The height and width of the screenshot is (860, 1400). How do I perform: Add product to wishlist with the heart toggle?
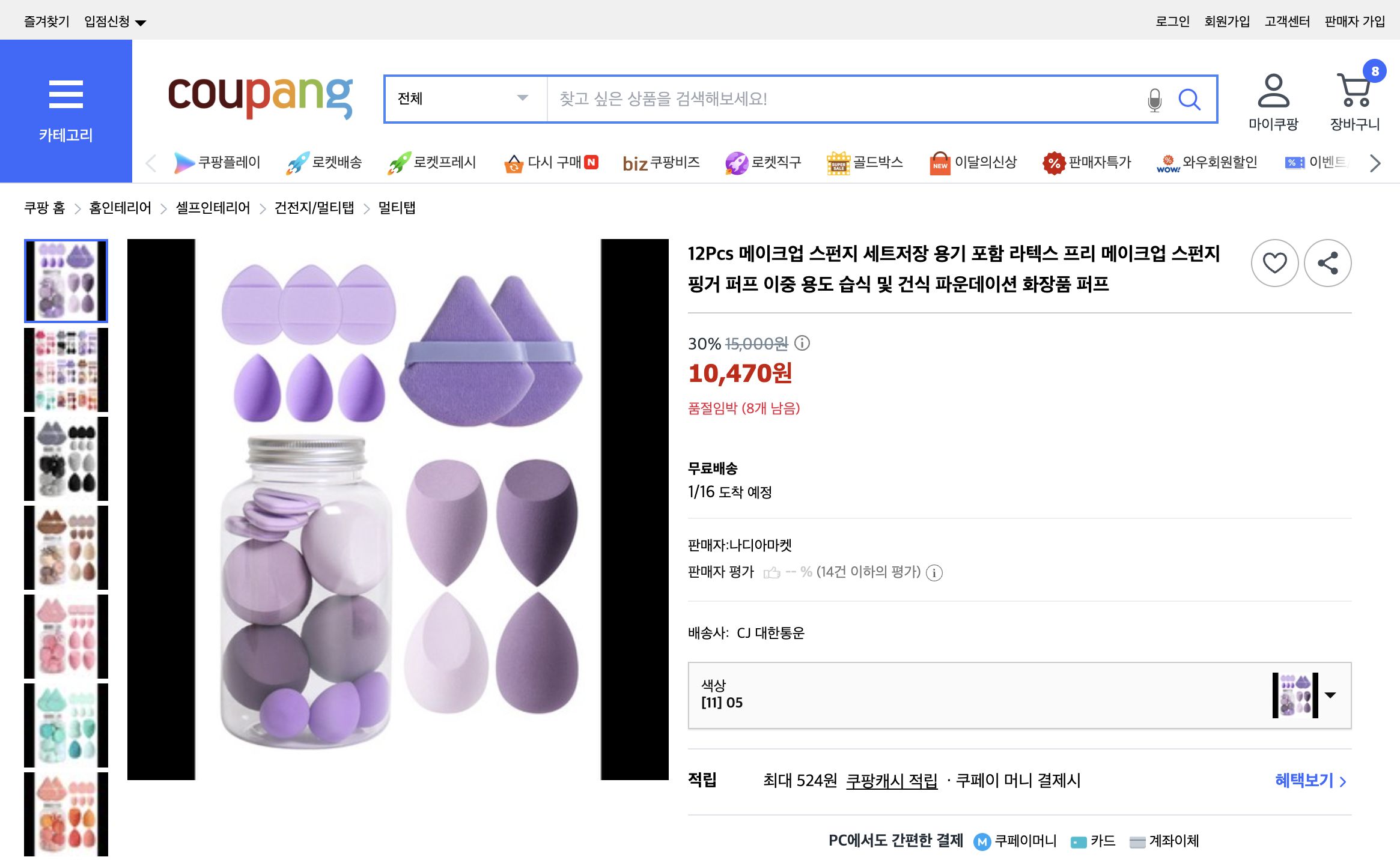(1274, 262)
